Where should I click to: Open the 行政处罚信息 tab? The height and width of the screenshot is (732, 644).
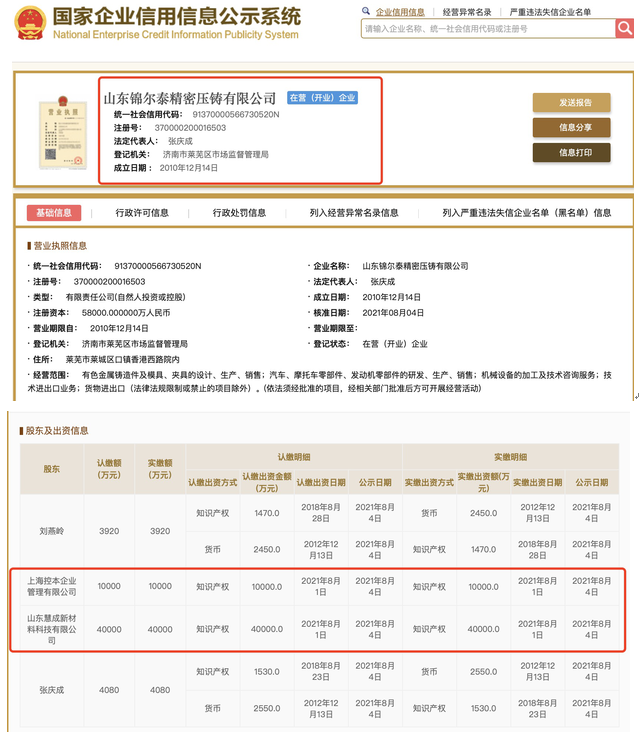(239, 213)
